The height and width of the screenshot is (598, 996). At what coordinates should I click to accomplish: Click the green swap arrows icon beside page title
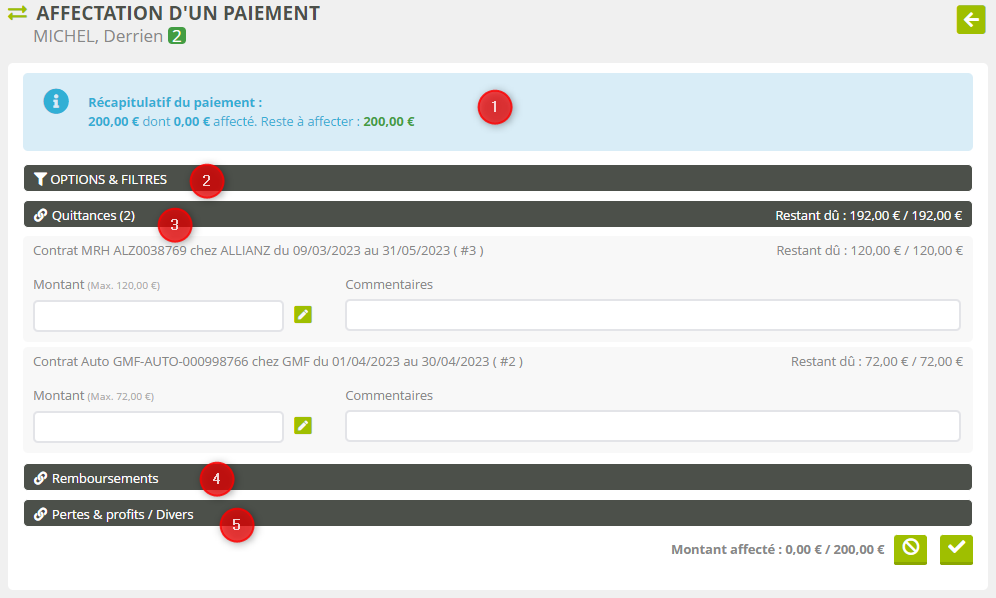(x=17, y=14)
